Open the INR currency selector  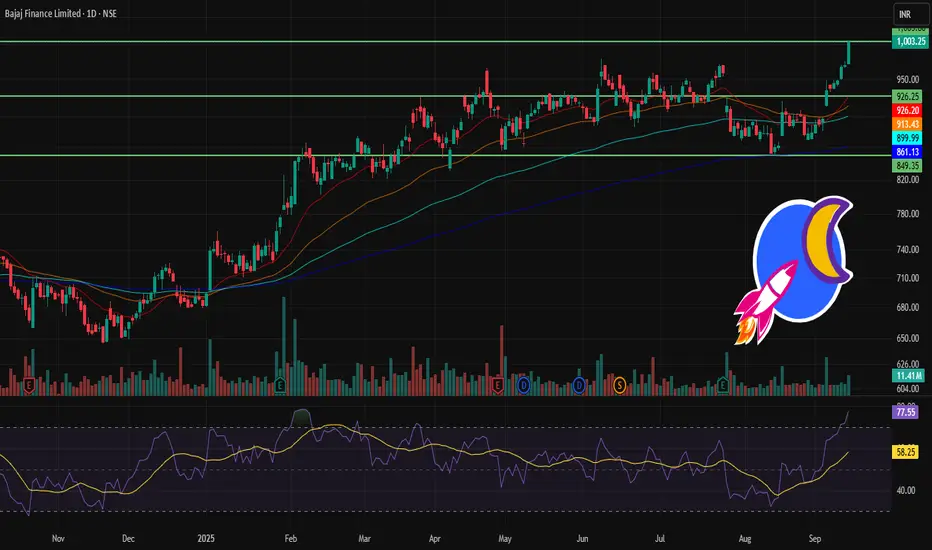click(910, 14)
